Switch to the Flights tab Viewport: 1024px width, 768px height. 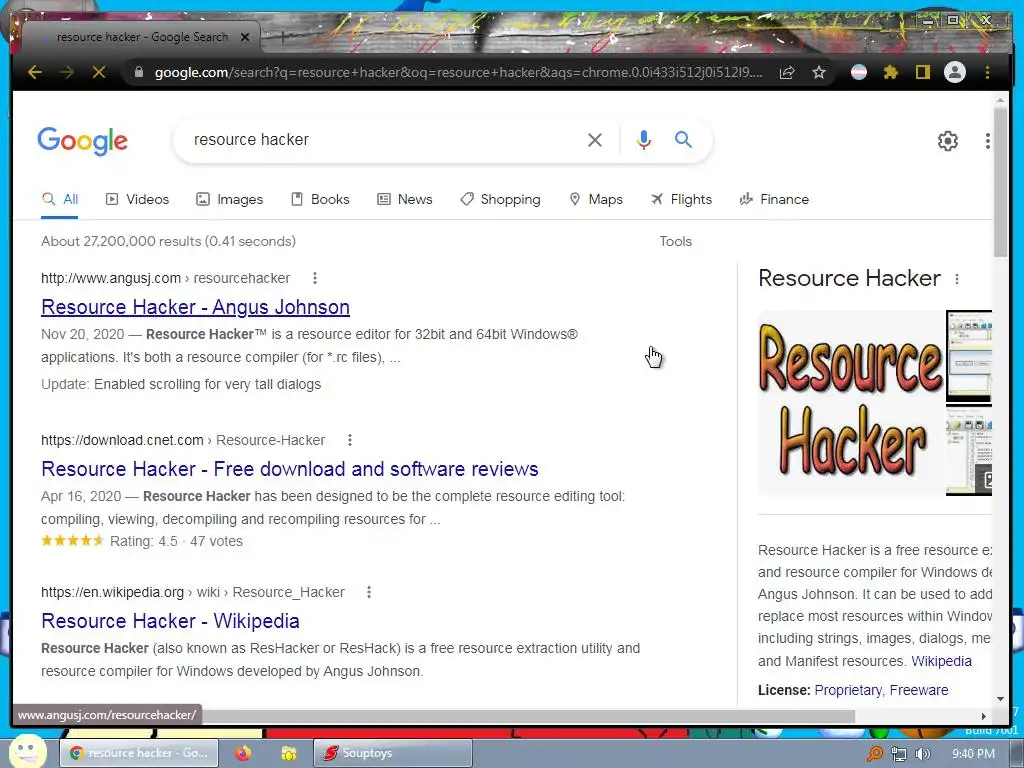681,199
